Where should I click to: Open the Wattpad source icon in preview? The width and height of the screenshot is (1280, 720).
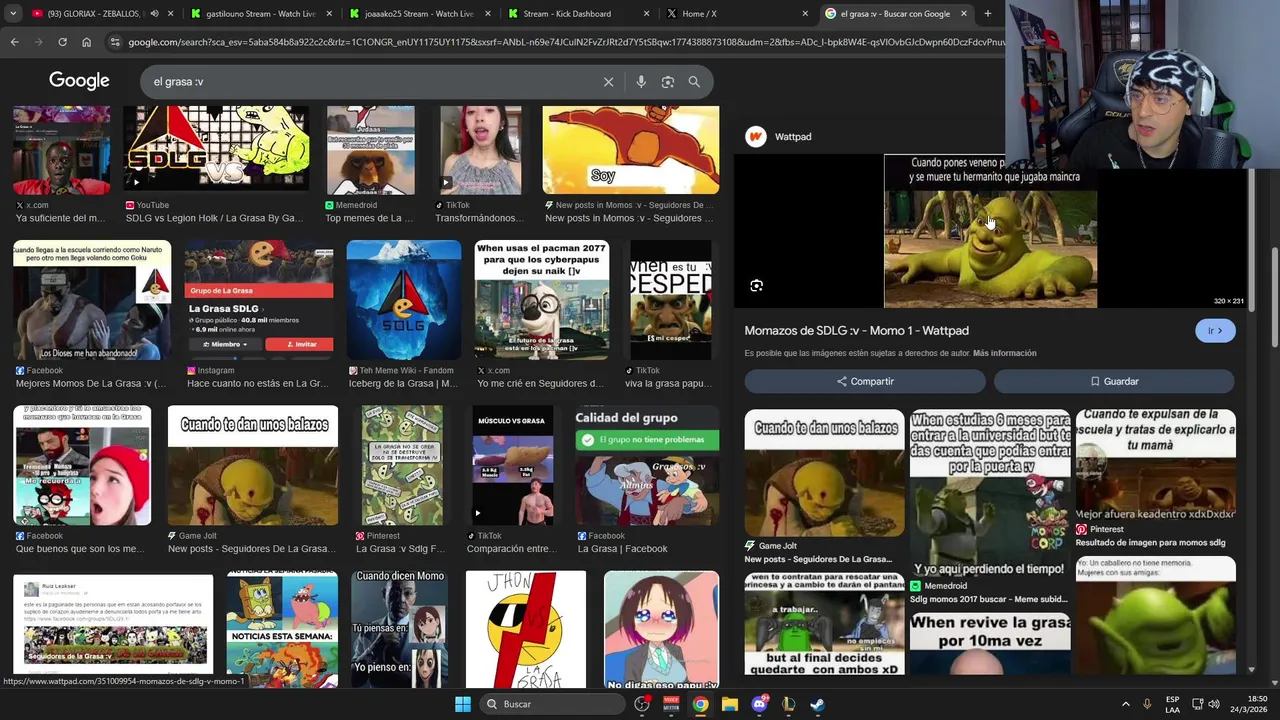click(756, 137)
